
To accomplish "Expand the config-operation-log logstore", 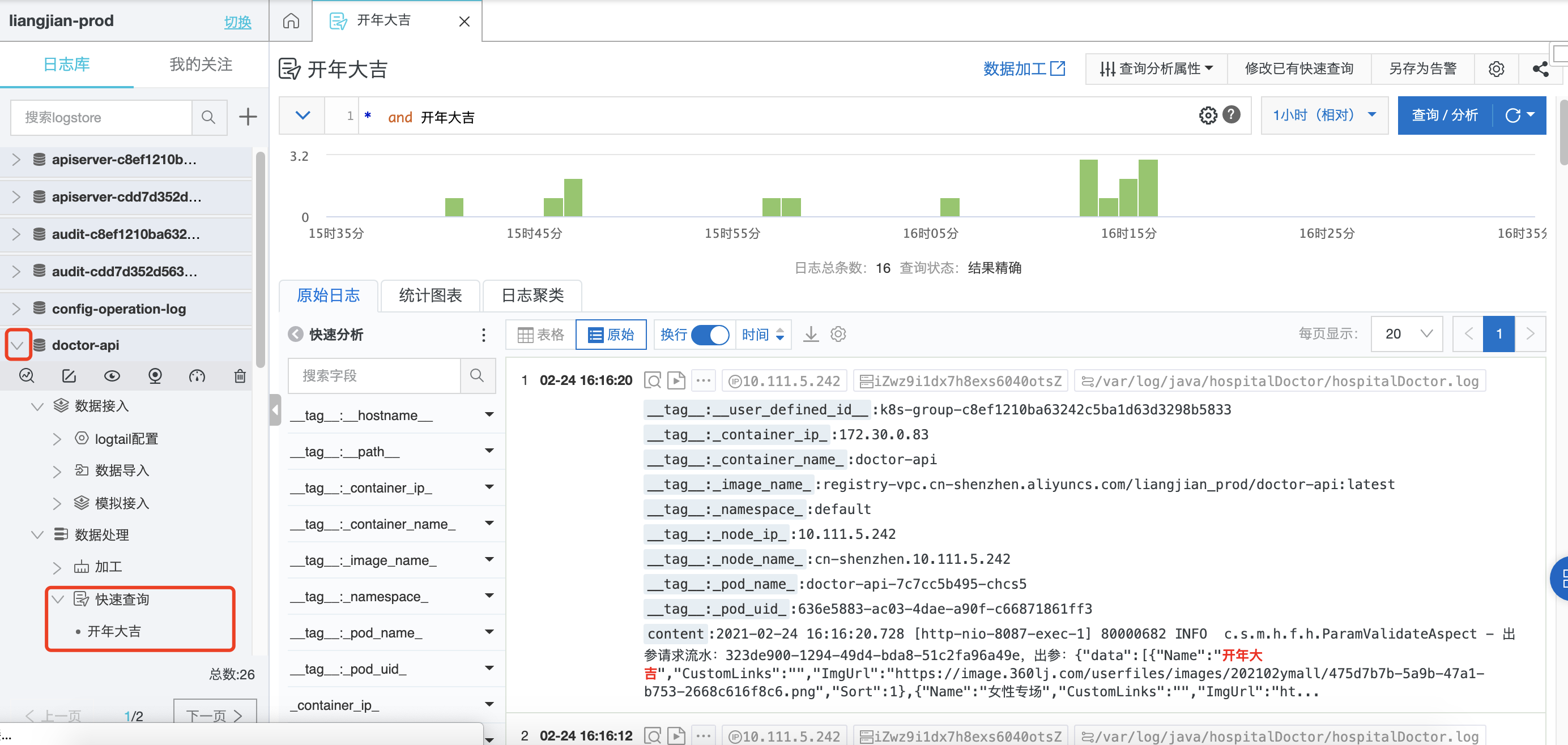I will tap(16, 309).
